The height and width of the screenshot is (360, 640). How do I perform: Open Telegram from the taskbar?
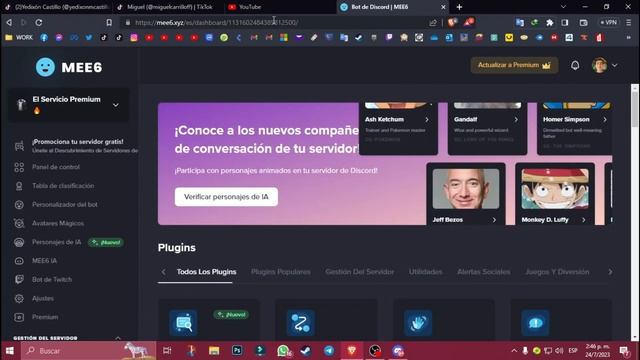click(329, 351)
